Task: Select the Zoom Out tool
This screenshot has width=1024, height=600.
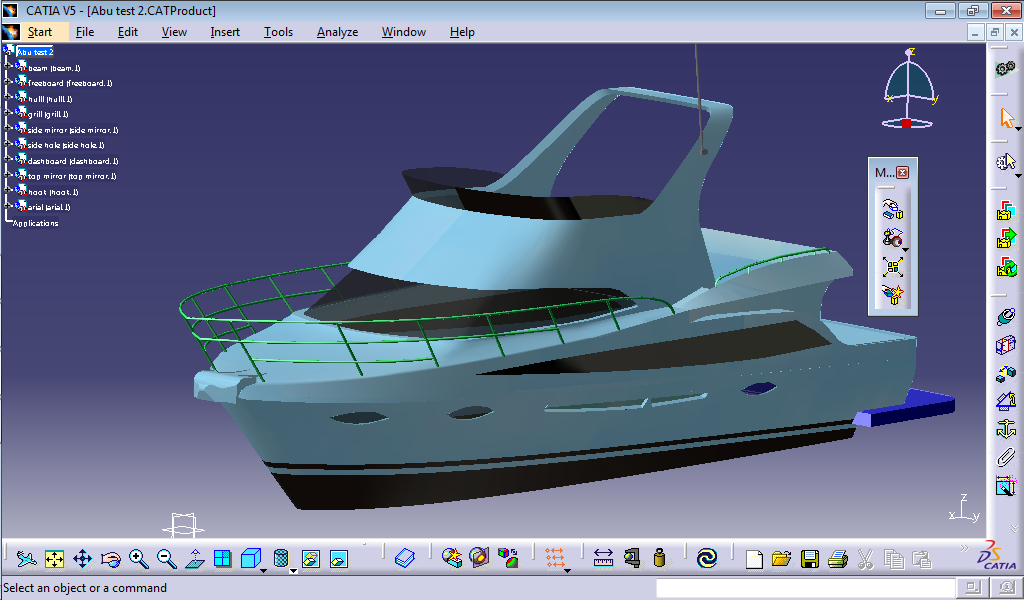Action: [x=165, y=558]
